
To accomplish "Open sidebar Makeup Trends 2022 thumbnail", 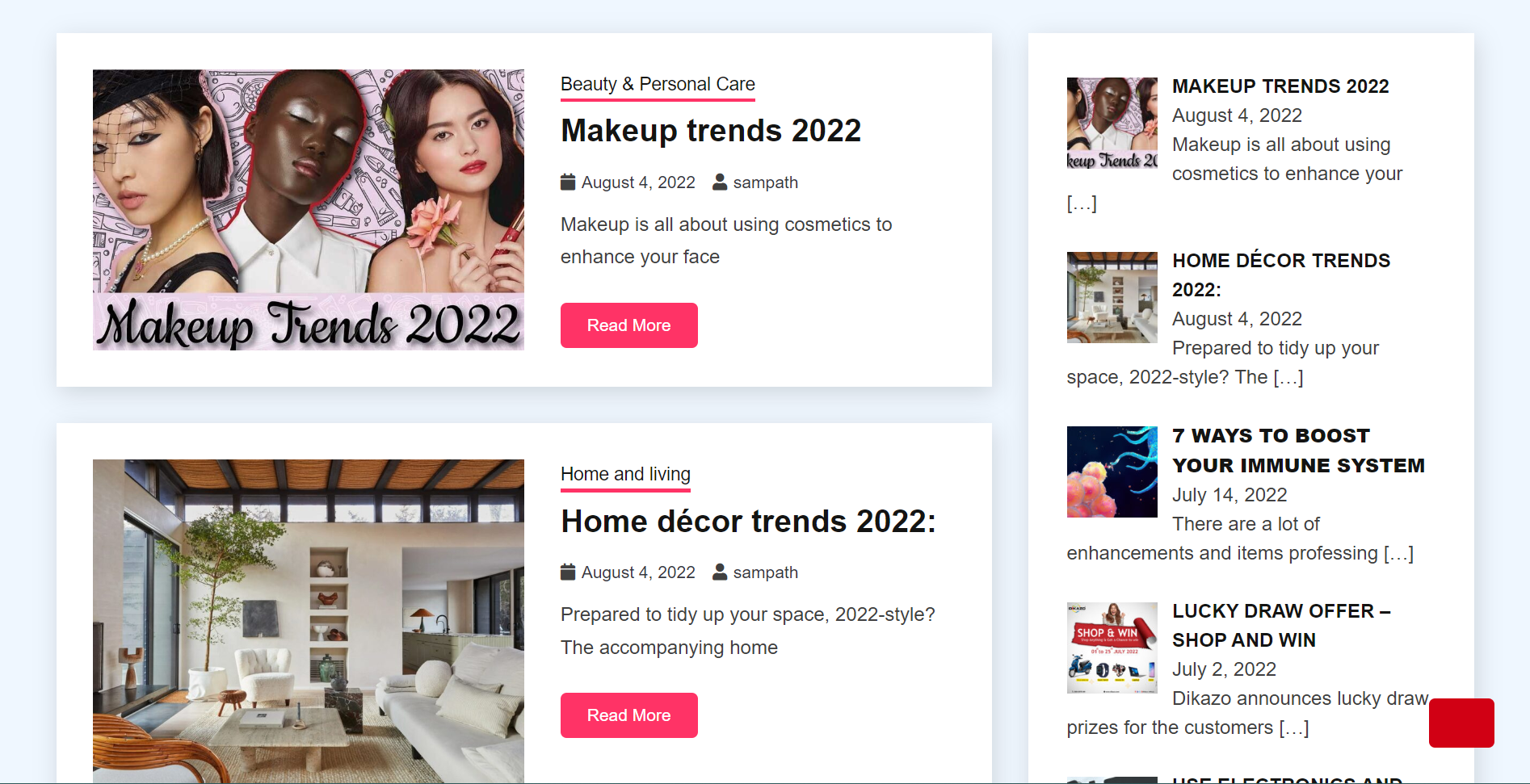I will click(1112, 123).
